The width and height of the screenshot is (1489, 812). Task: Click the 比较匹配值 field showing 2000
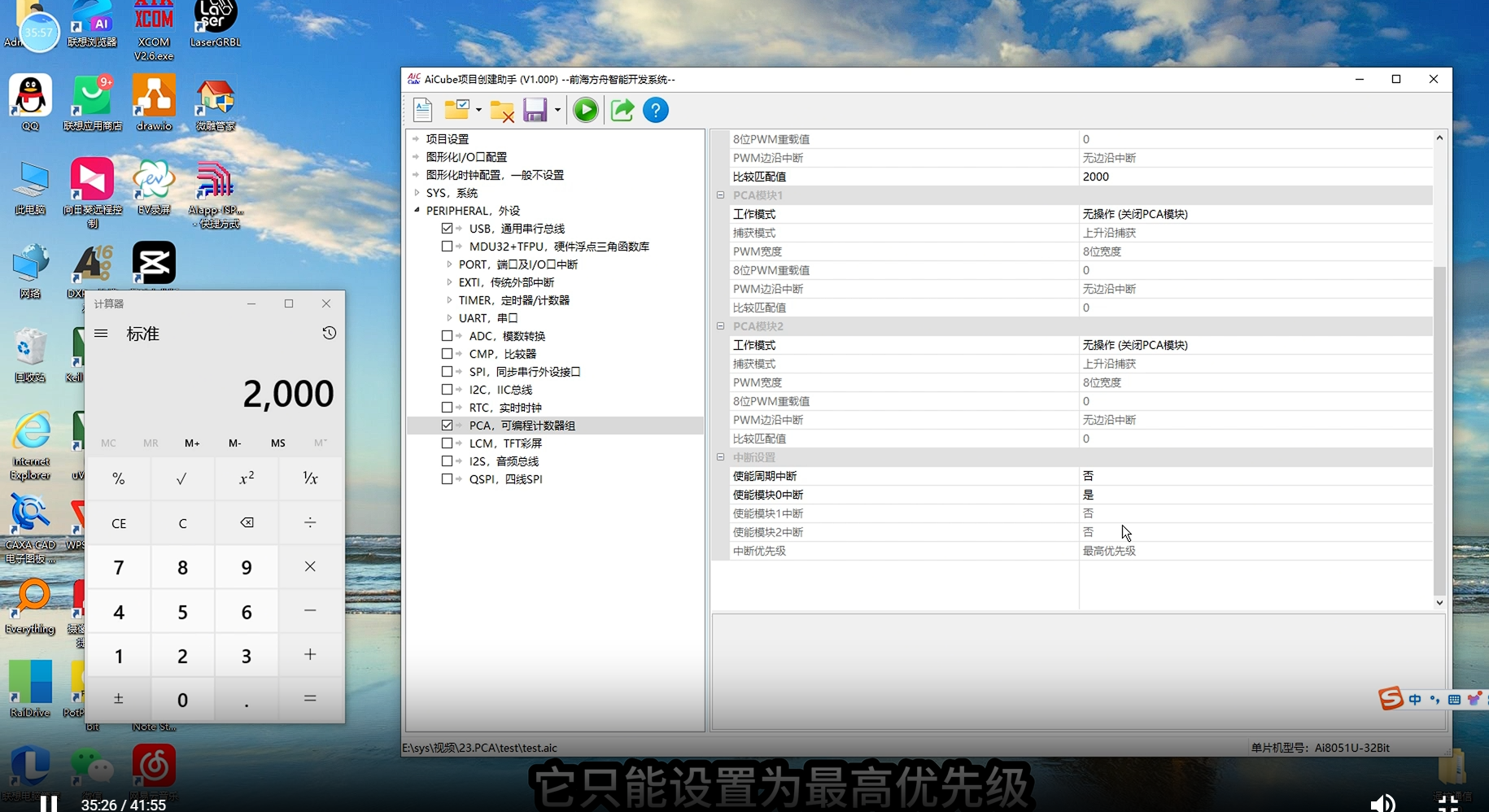coord(1253,177)
